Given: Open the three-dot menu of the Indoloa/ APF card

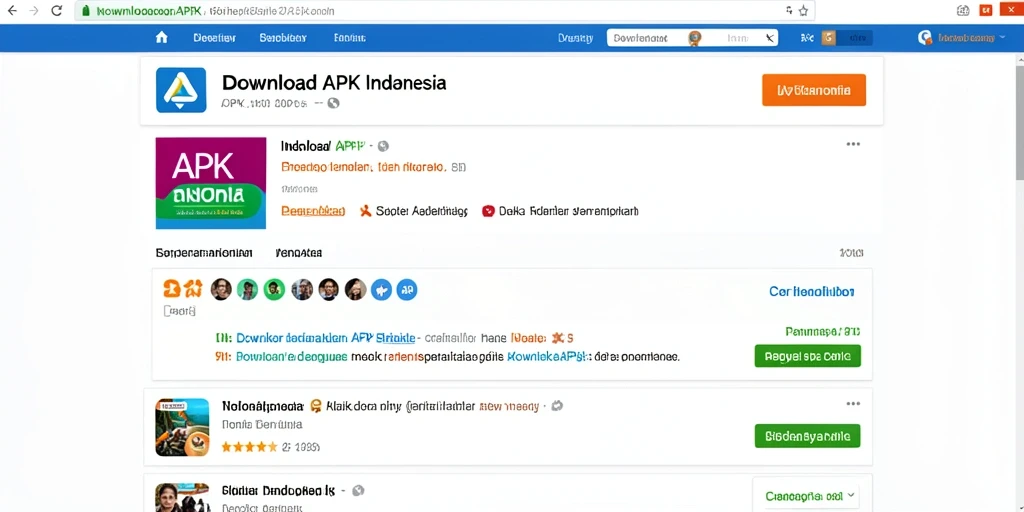Looking at the screenshot, I should (853, 144).
